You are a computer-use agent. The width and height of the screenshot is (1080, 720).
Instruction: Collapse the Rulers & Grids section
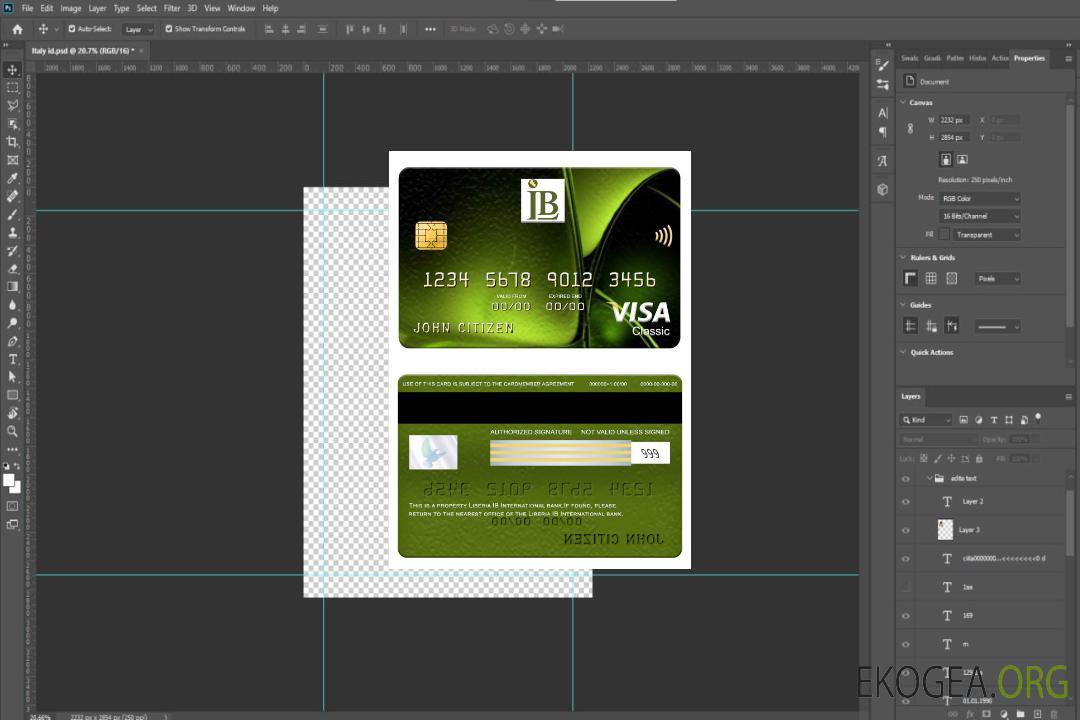pos(904,257)
